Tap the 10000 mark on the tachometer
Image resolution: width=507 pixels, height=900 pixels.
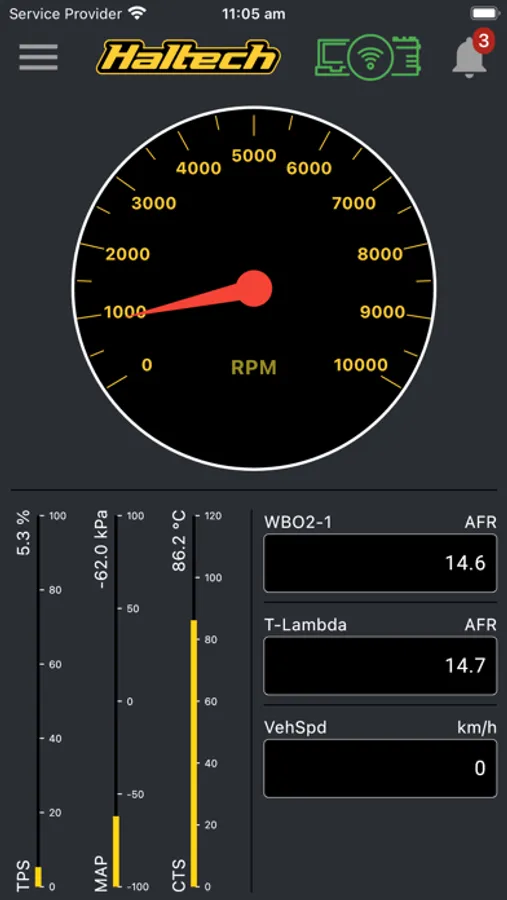click(361, 364)
